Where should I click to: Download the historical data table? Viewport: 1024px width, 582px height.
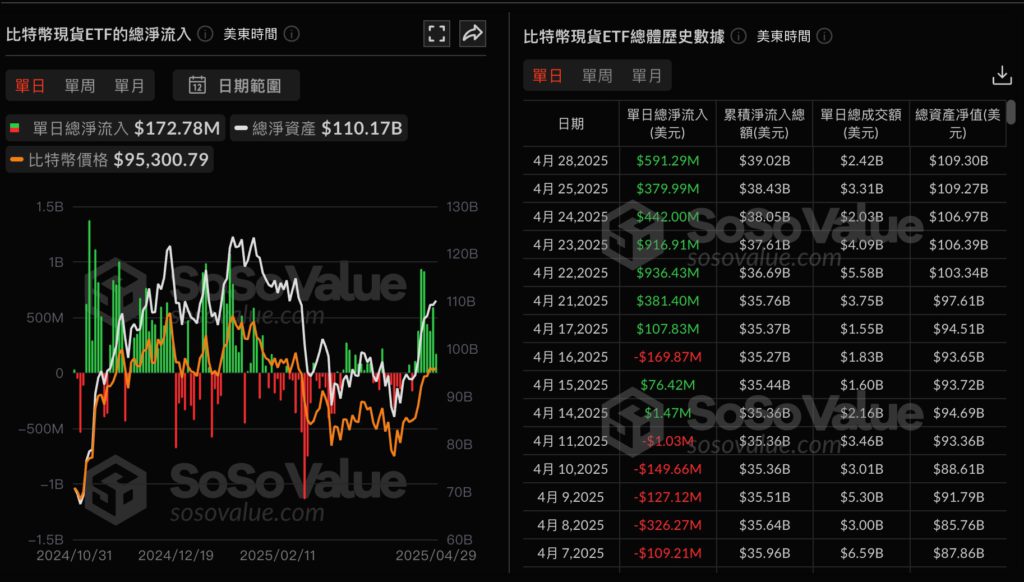click(1001, 76)
